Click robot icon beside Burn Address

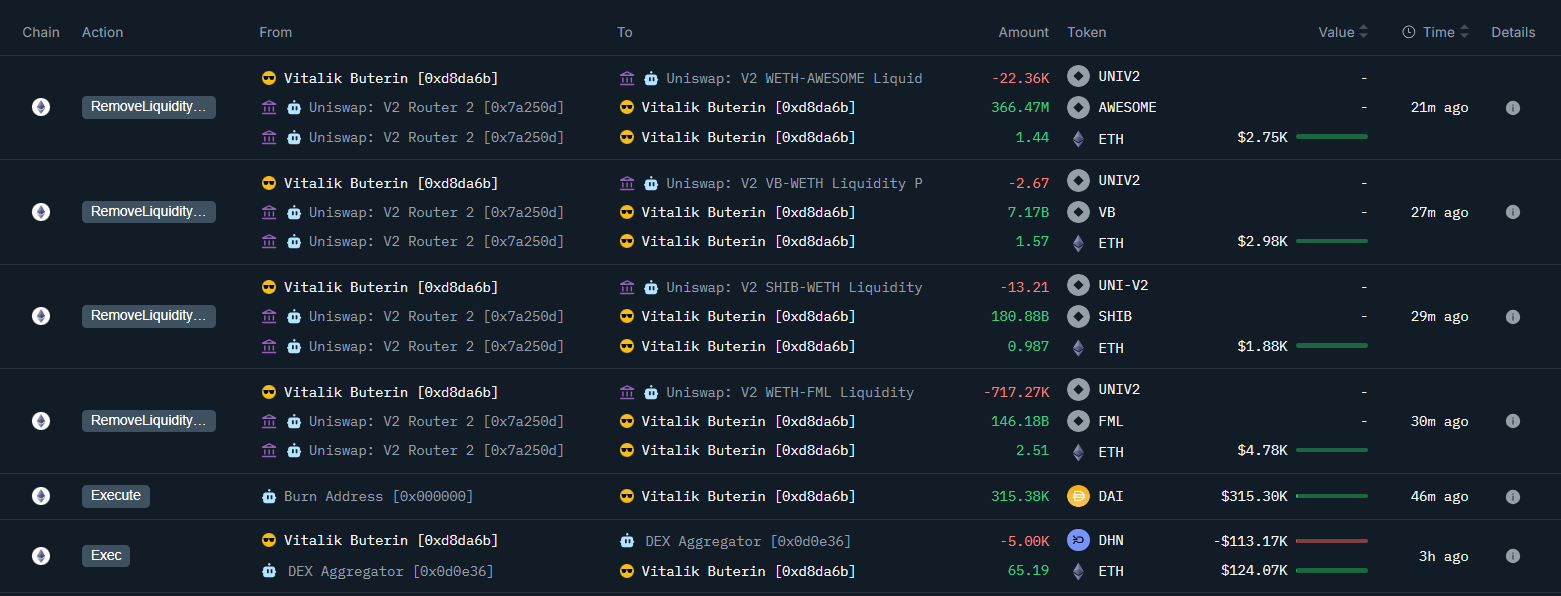pyautogui.click(x=269, y=497)
